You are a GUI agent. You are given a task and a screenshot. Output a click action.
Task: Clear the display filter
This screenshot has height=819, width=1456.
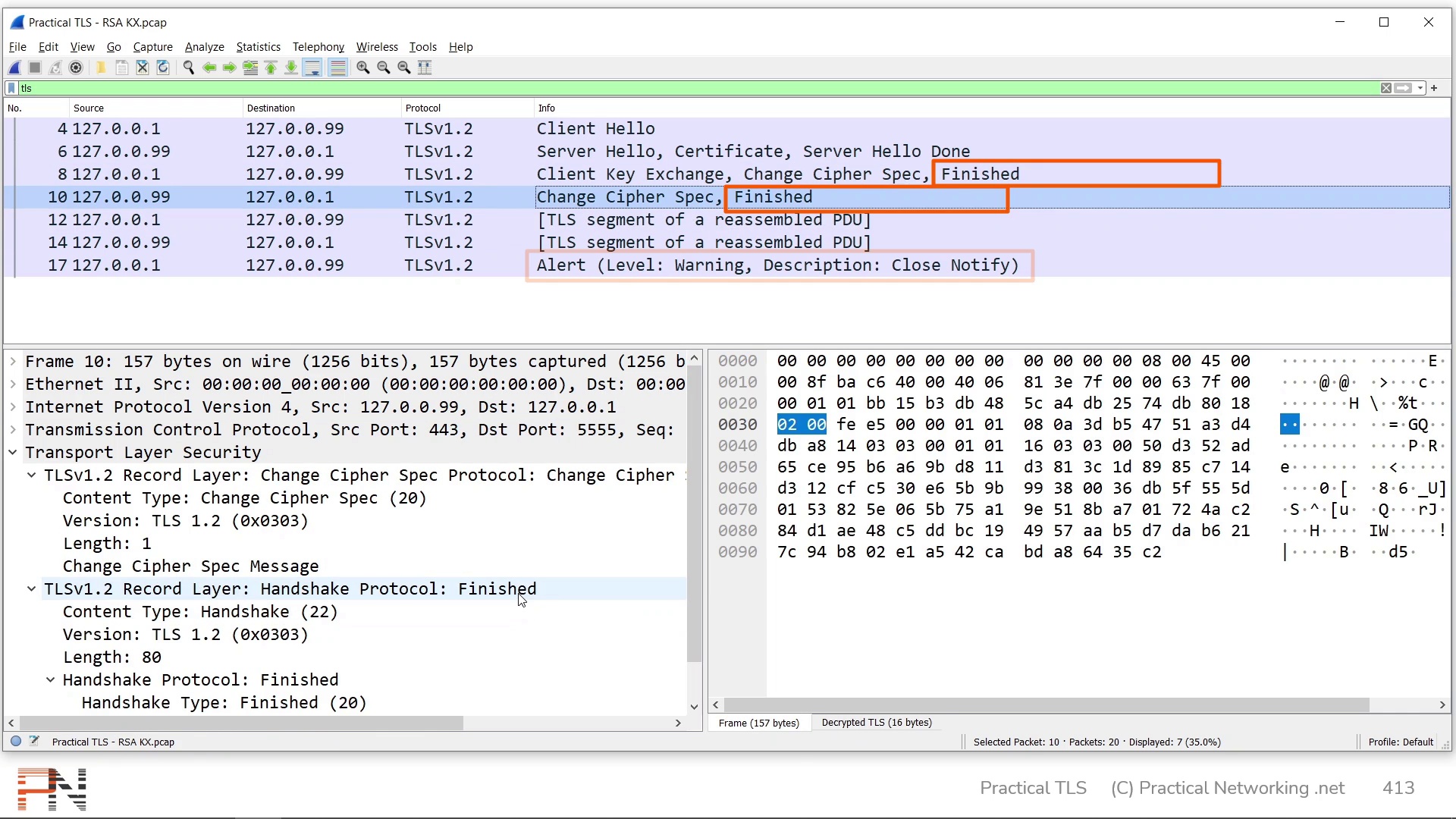[x=1386, y=88]
